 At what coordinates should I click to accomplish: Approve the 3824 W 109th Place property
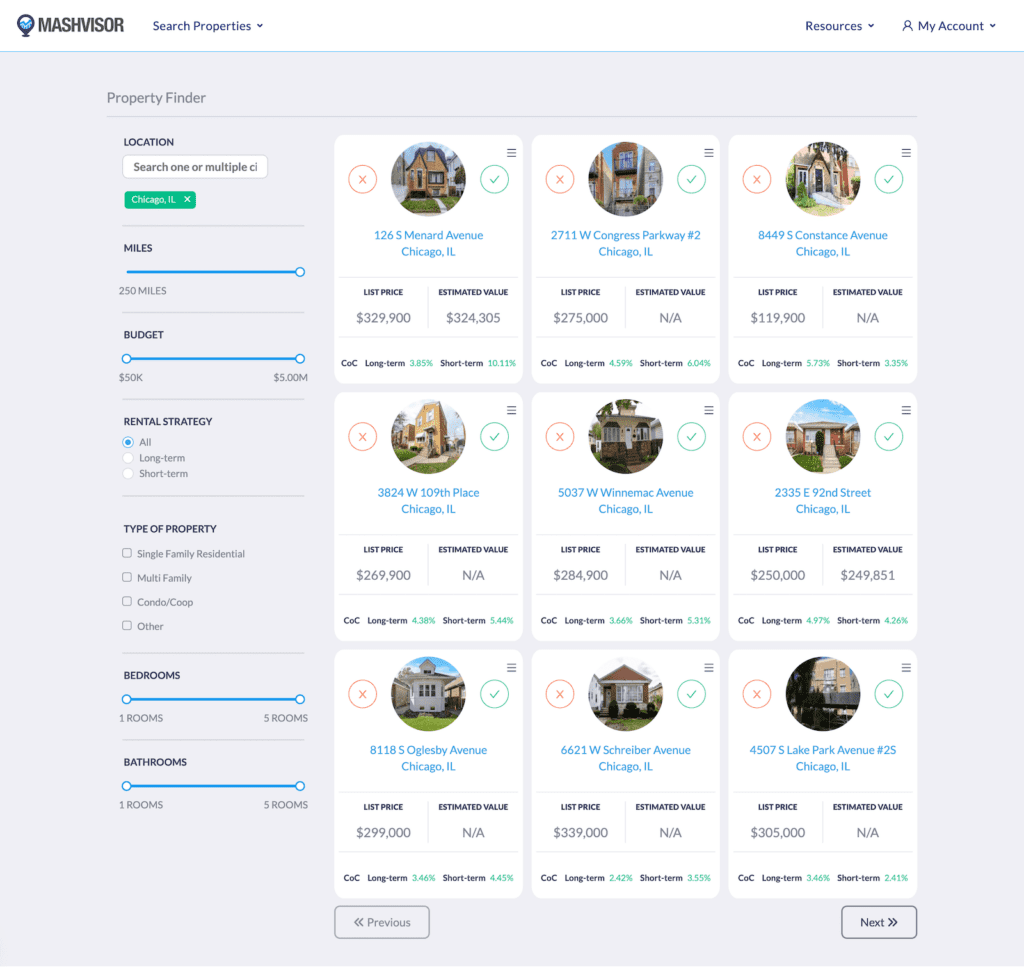click(x=494, y=436)
